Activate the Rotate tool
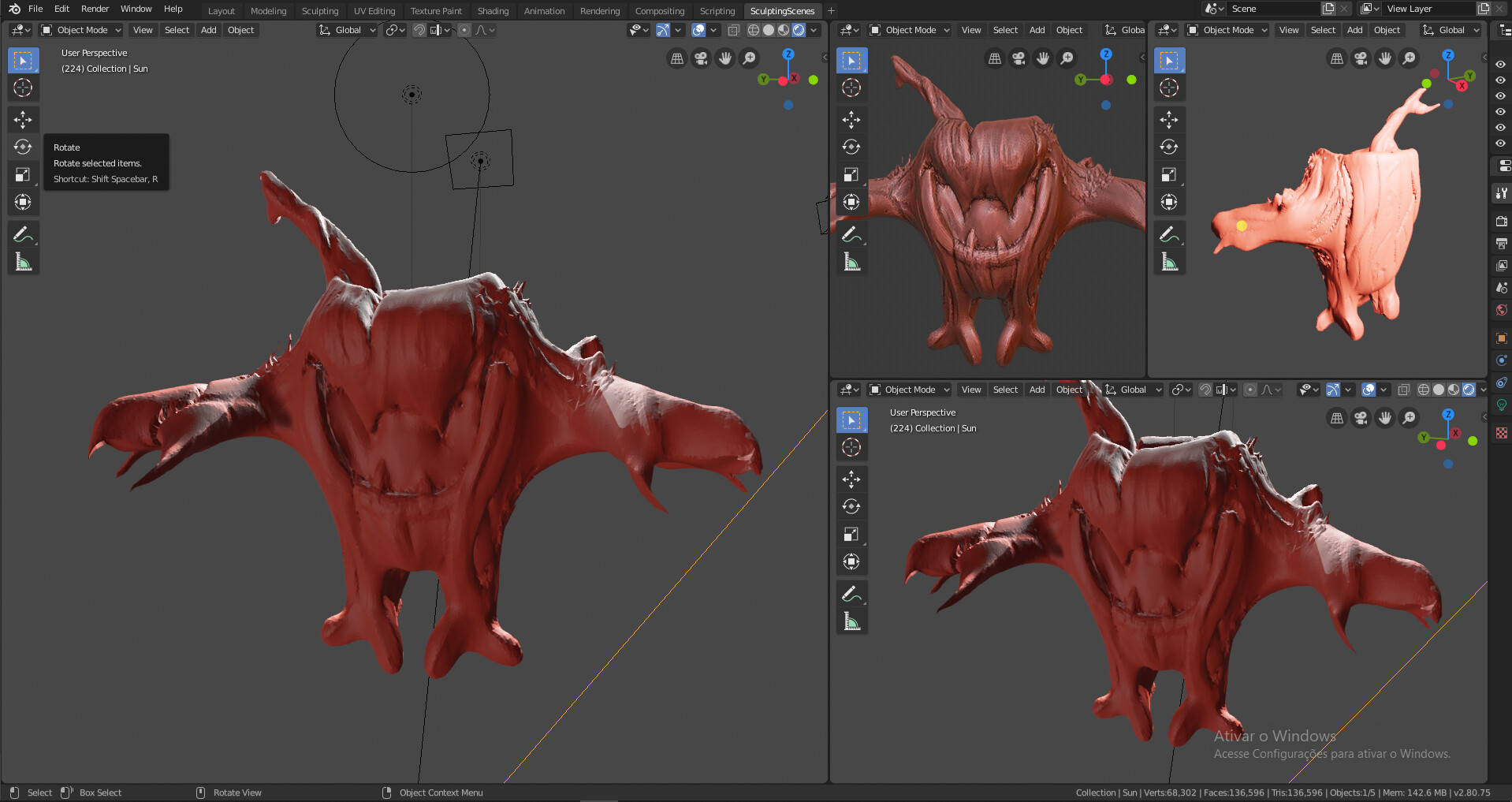This screenshot has height=802, width=1512. tap(23, 147)
